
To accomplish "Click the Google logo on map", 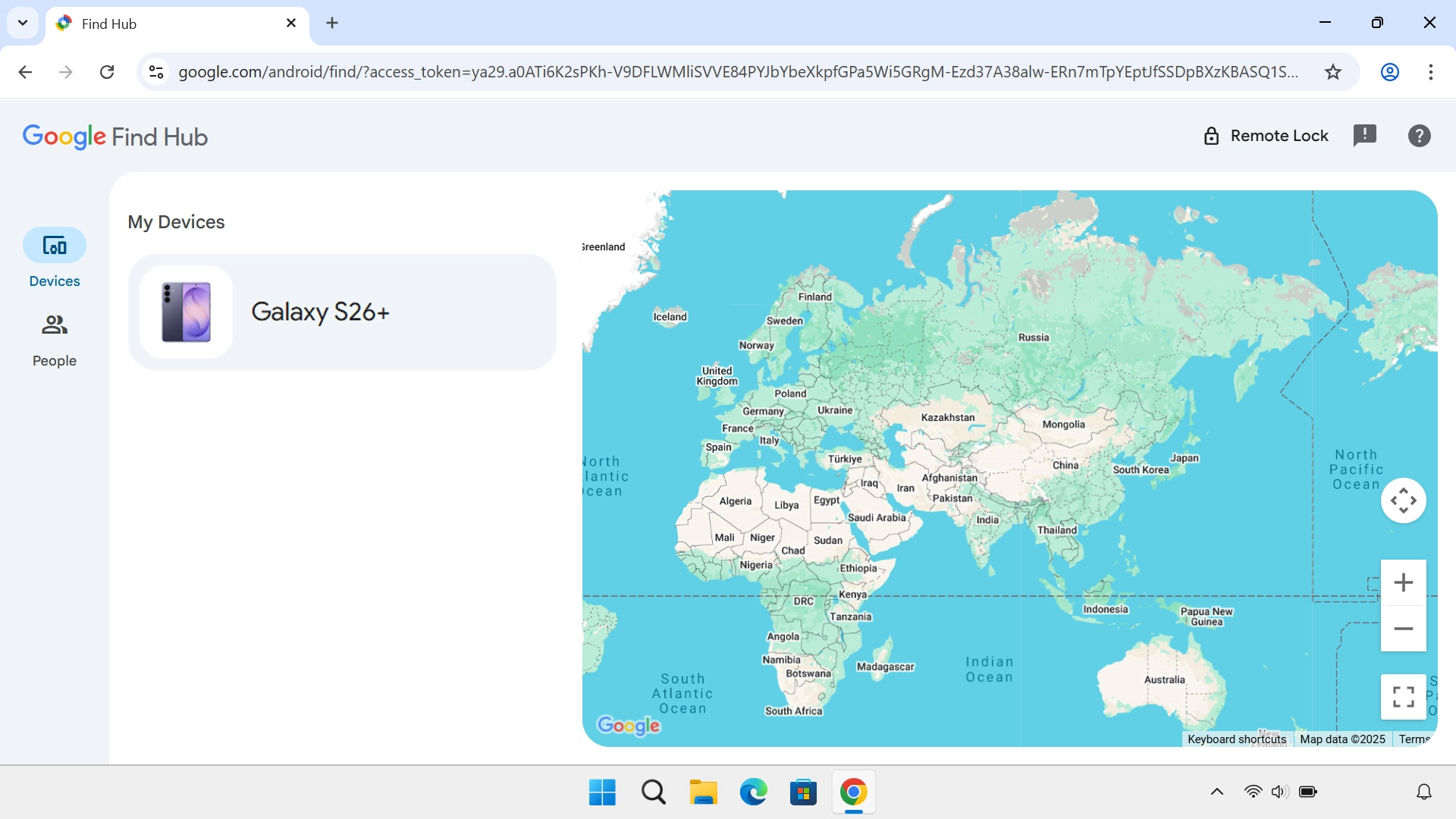I will pos(628,726).
